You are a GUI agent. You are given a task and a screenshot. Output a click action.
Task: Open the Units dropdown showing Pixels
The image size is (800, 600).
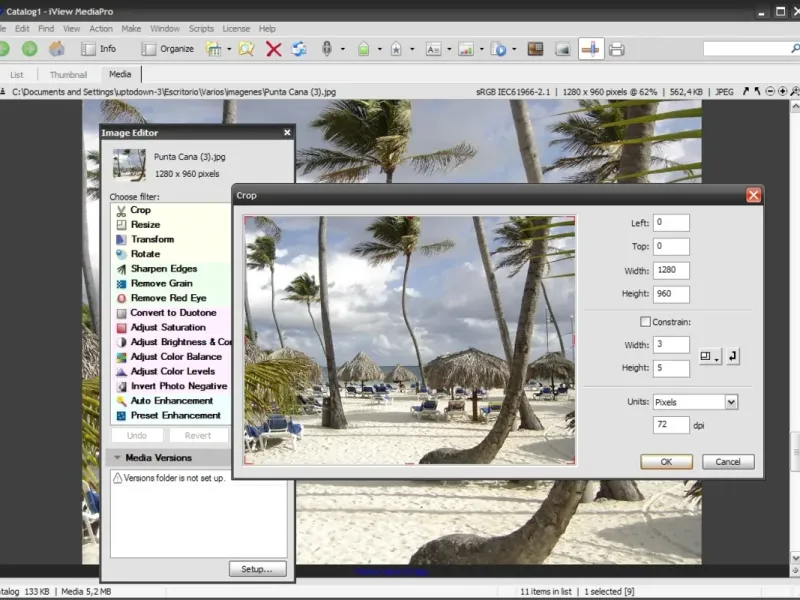tap(695, 402)
